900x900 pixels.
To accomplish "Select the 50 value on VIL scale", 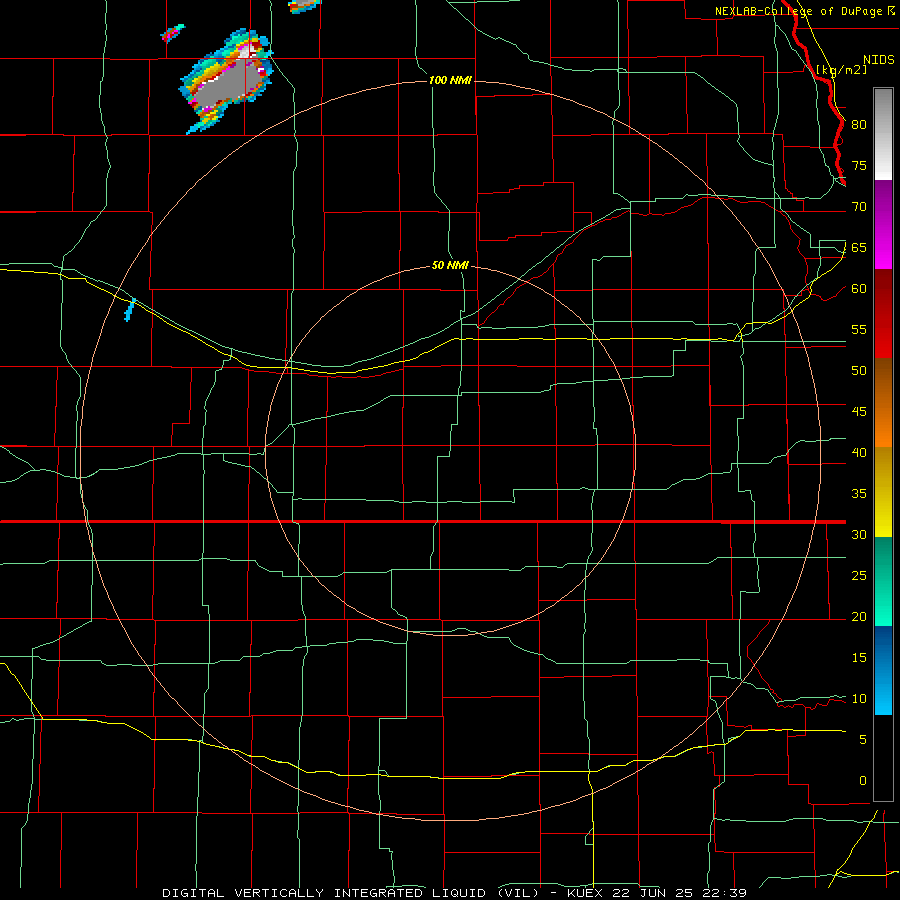I will pos(859,371).
